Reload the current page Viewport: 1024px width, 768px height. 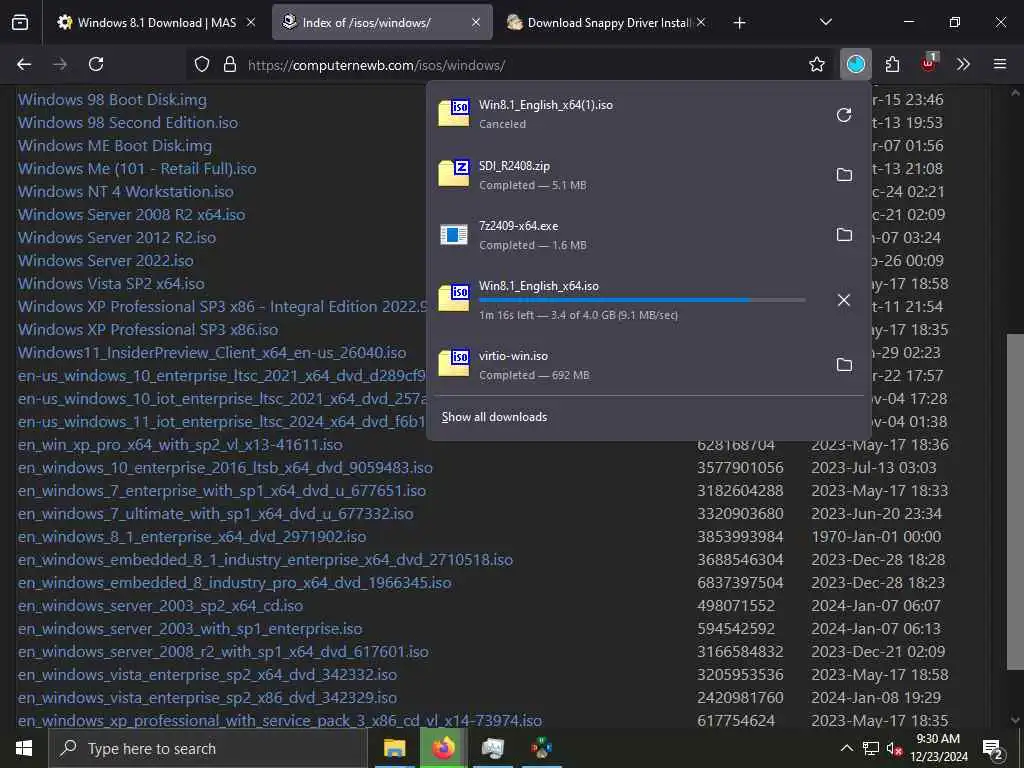[x=96, y=64]
